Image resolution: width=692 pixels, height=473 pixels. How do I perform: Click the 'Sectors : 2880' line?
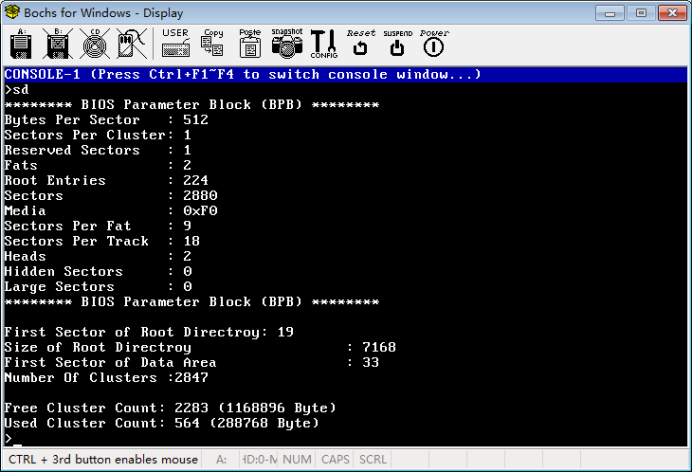click(111, 195)
